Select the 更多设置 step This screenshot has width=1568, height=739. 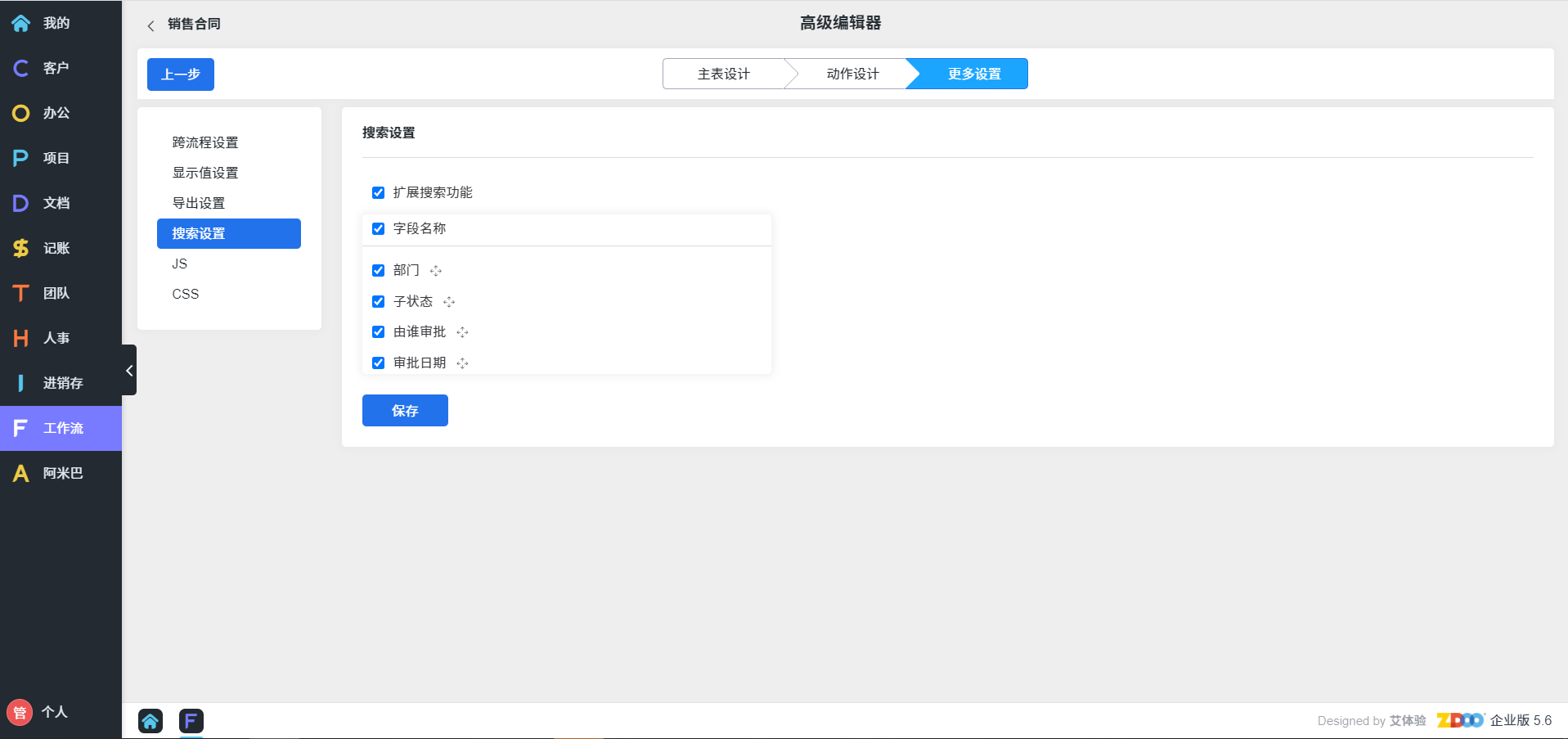[x=973, y=74]
